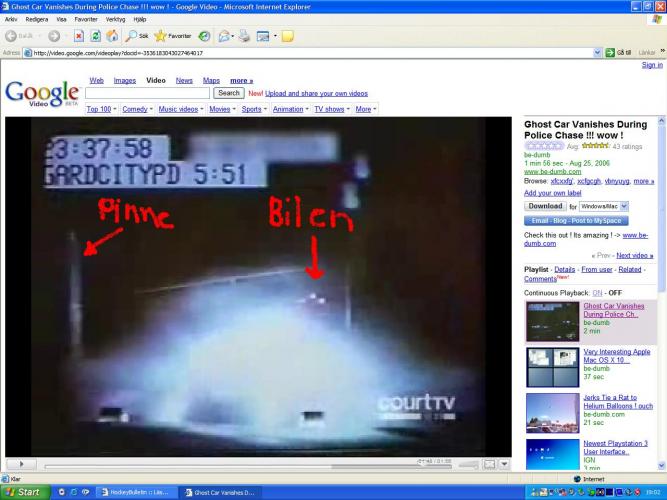The image size is (667, 500).
Task: Toggle full screen video icon
Action: coord(490,464)
